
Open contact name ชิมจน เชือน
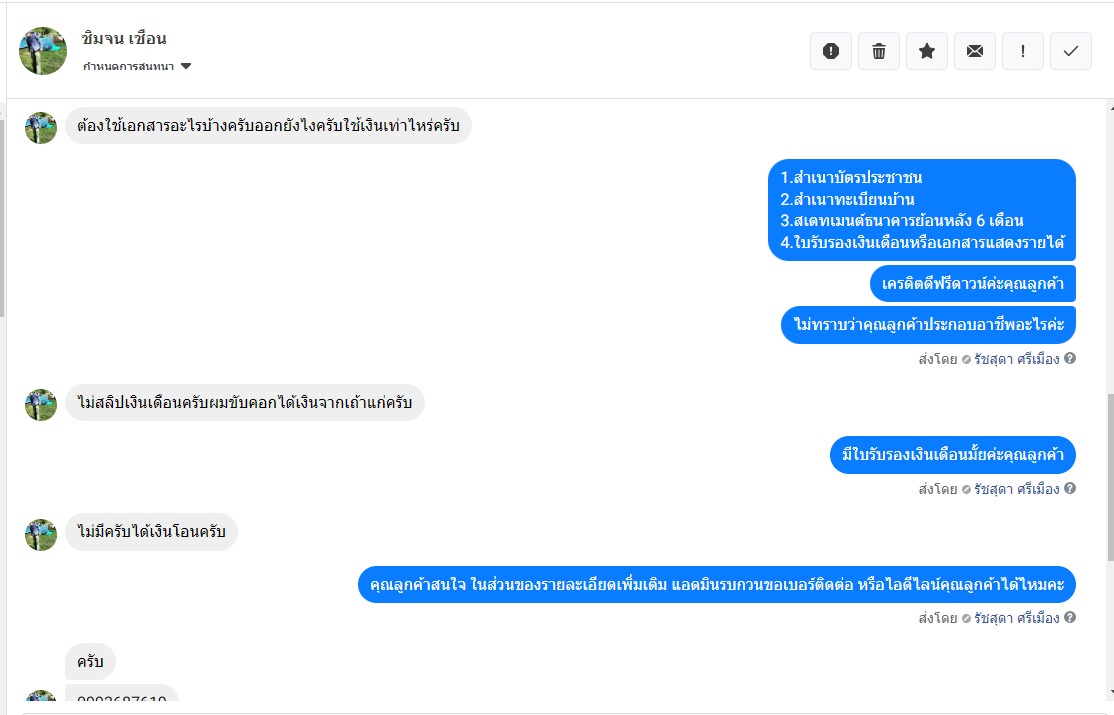pyautogui.click(x=124, y=39)
